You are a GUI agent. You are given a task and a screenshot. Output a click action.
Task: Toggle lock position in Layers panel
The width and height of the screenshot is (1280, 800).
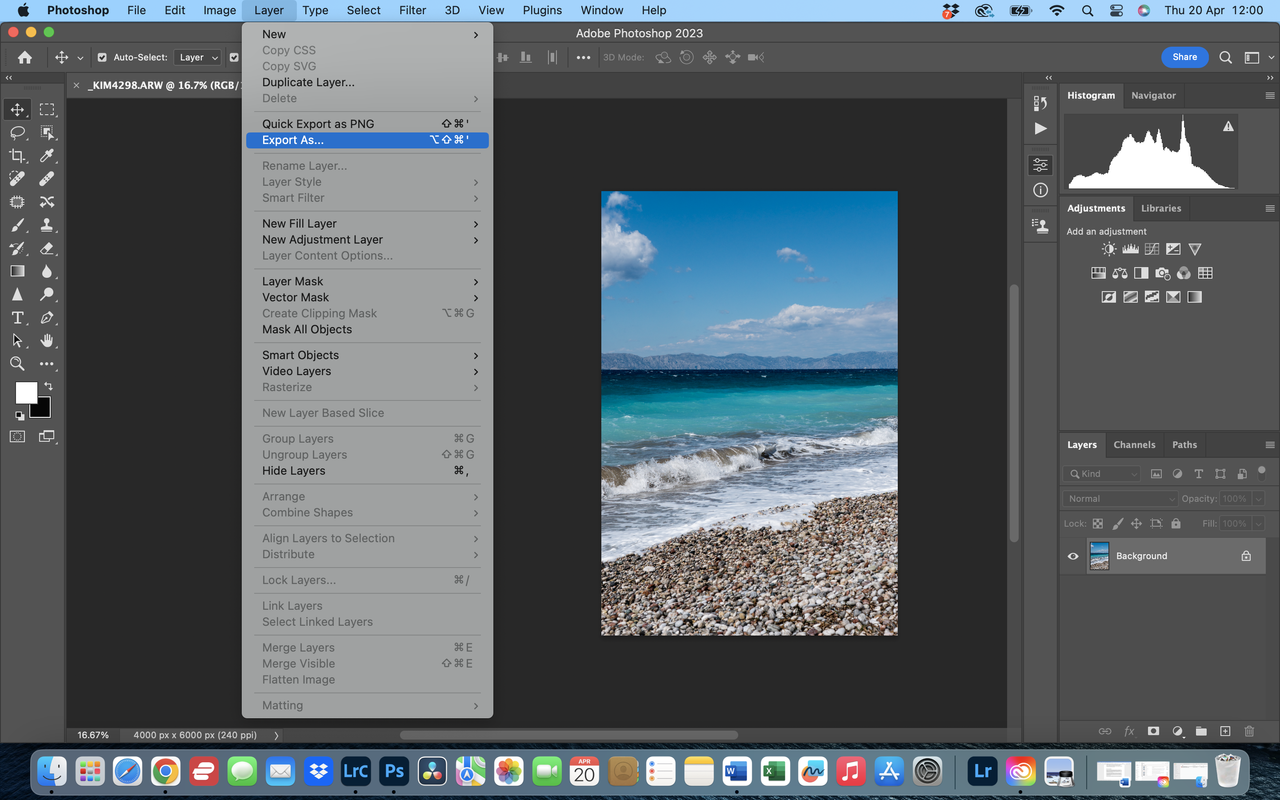click(x=1137, y=523)
